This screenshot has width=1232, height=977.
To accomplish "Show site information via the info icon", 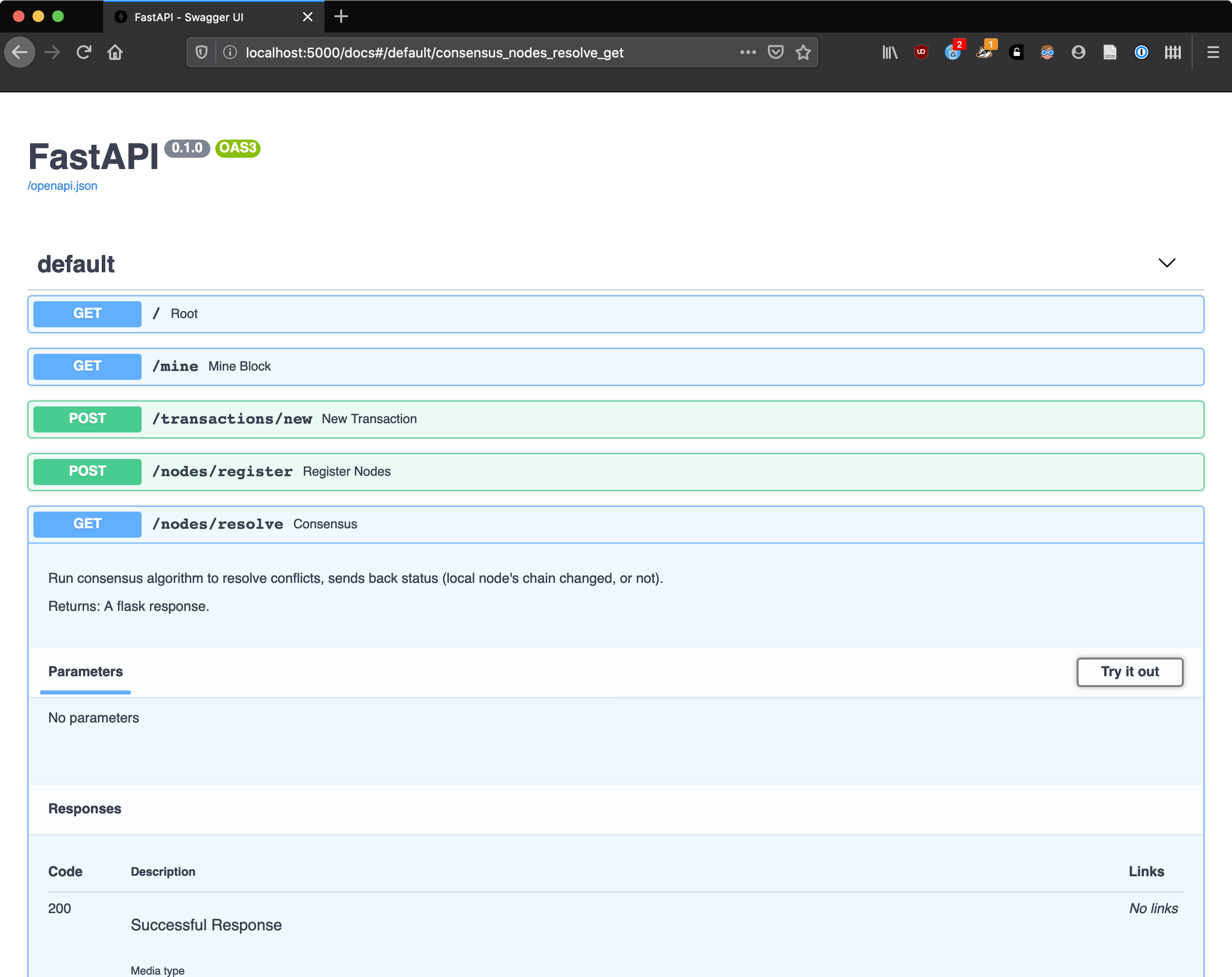I will [230, 53].
